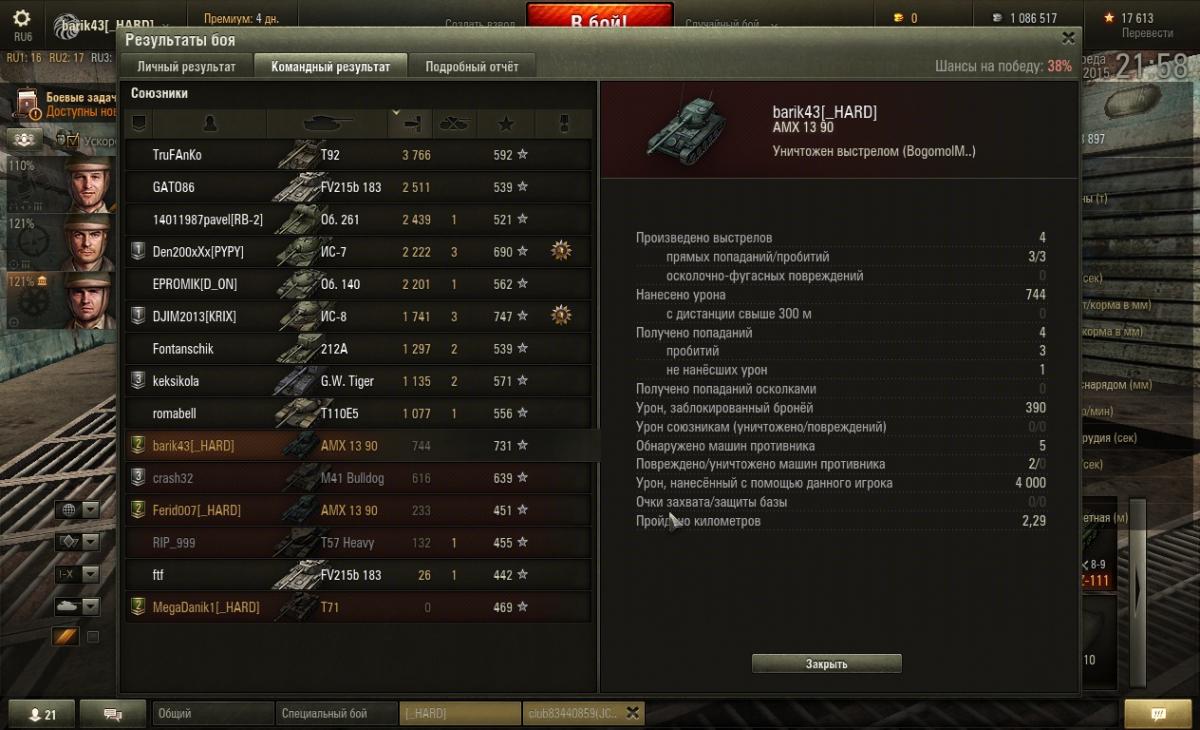1200x730 pixels.
Task: Open the Подробный отчёт tab
Action: (472, 67)
